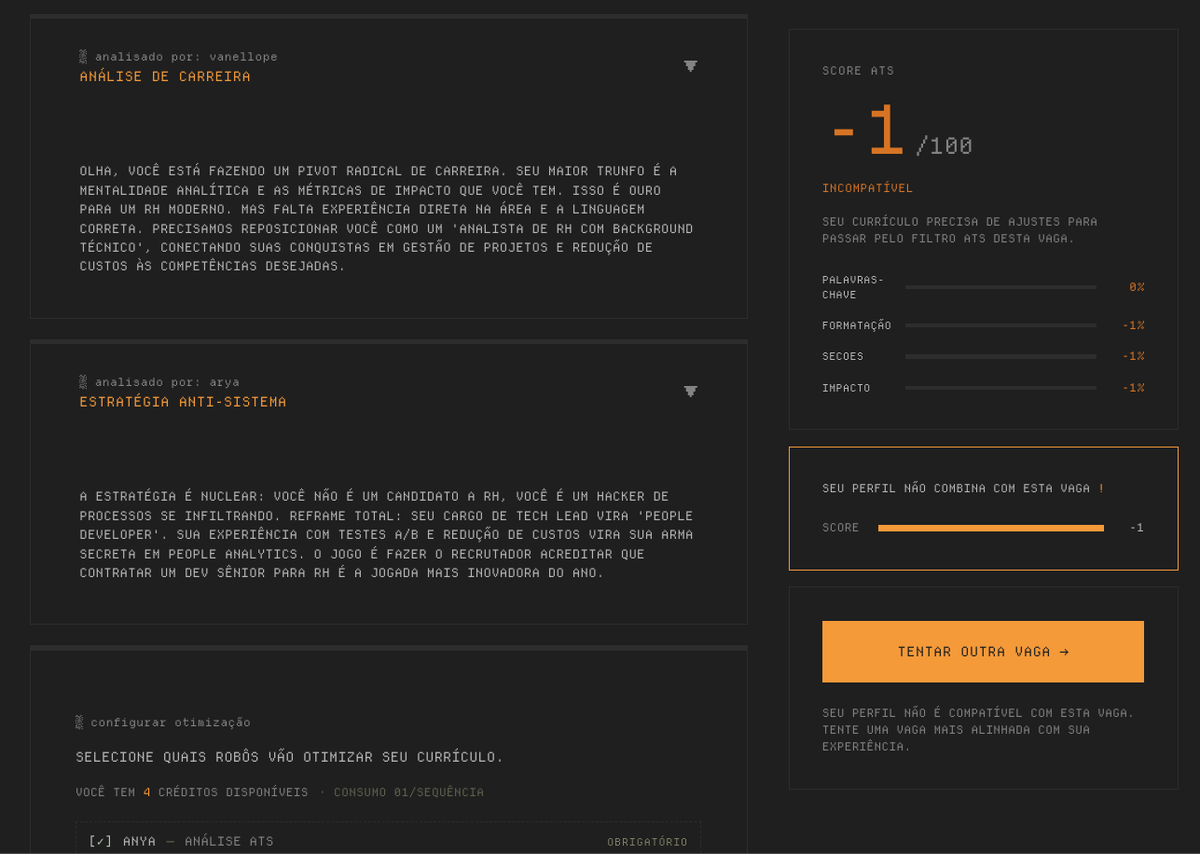Click the Seções progress bar
The image size is (1200, 854).
[1001, 356]
